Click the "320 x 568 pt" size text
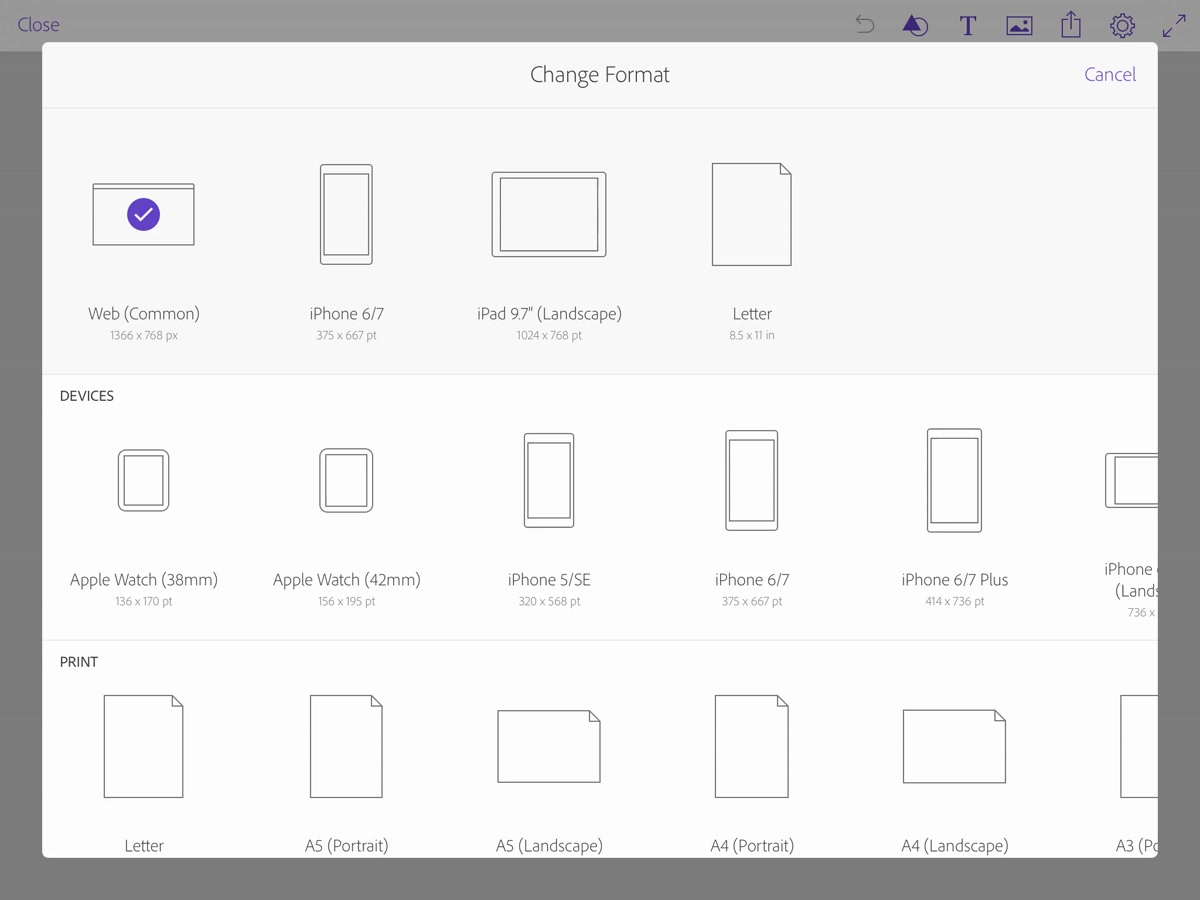Screen dimensions: 1200x900 tap(549, 601)
